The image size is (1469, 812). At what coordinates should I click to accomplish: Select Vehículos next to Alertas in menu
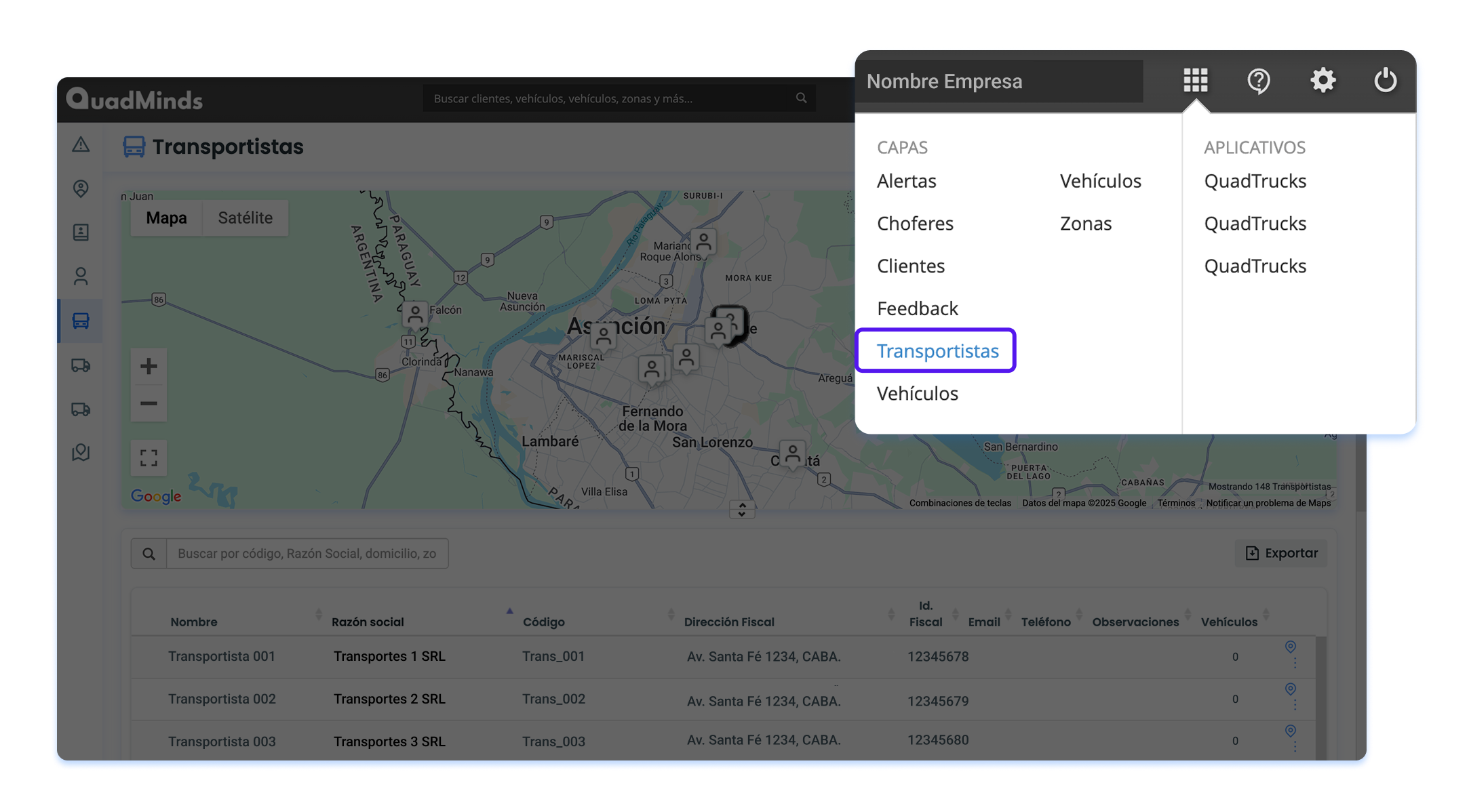point(1100,181)
